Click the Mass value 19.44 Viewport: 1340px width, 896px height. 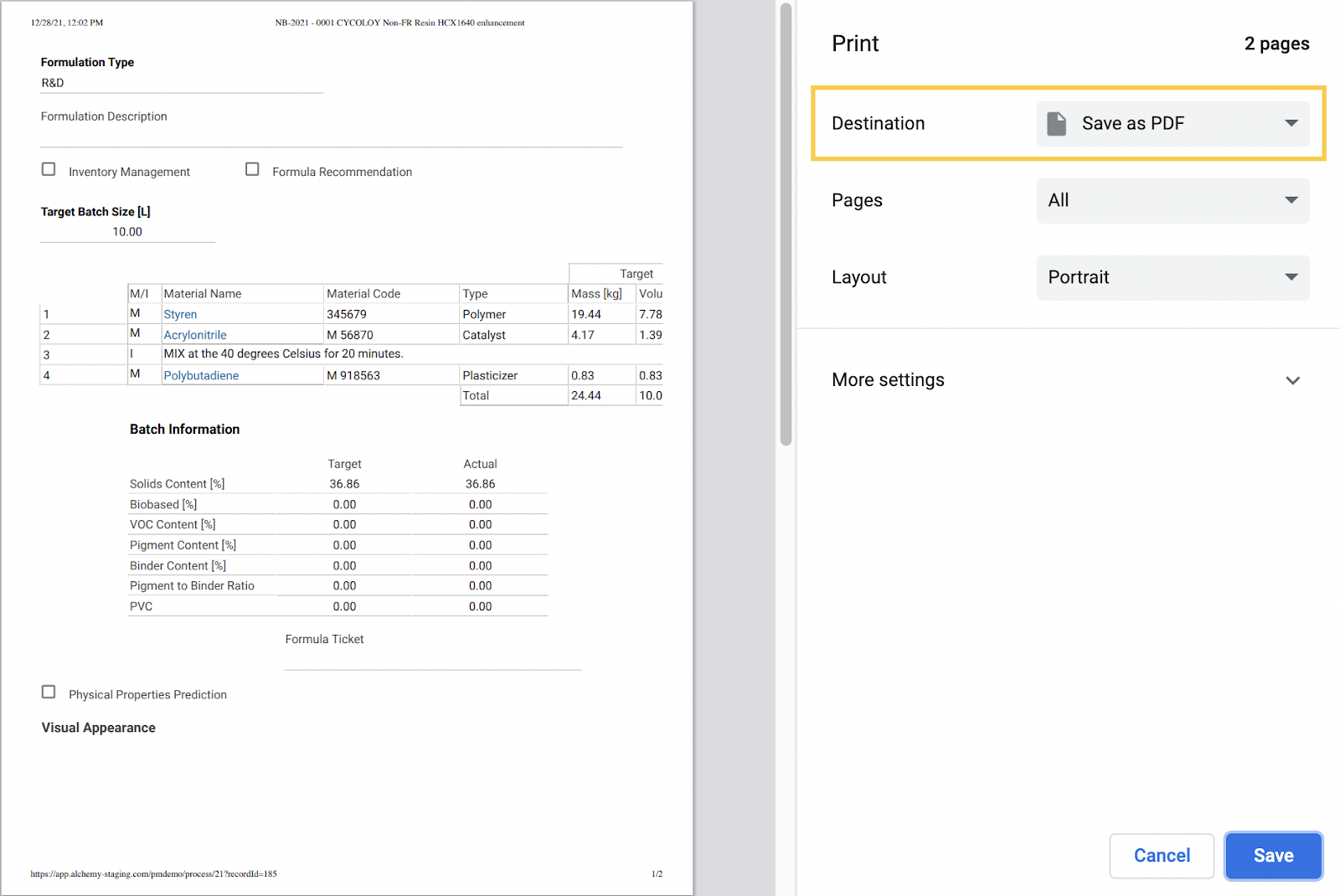(586, 315)
